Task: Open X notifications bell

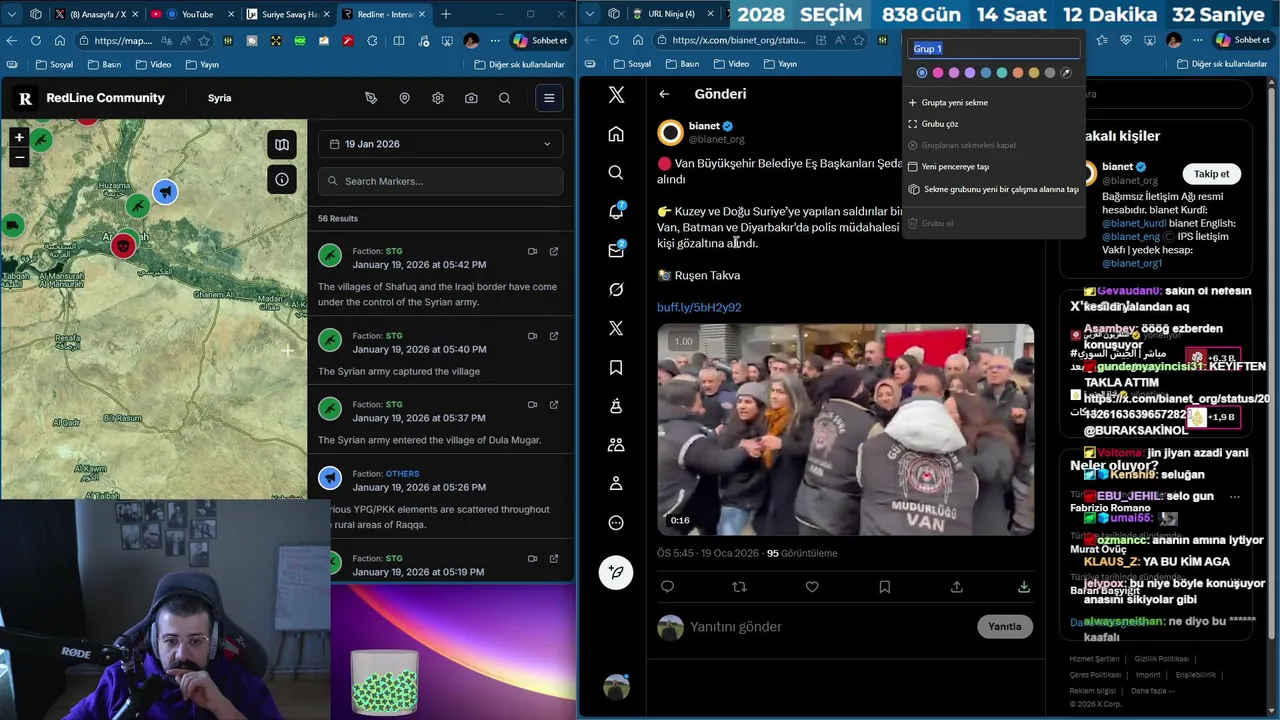Action: (x=616, y=211)
